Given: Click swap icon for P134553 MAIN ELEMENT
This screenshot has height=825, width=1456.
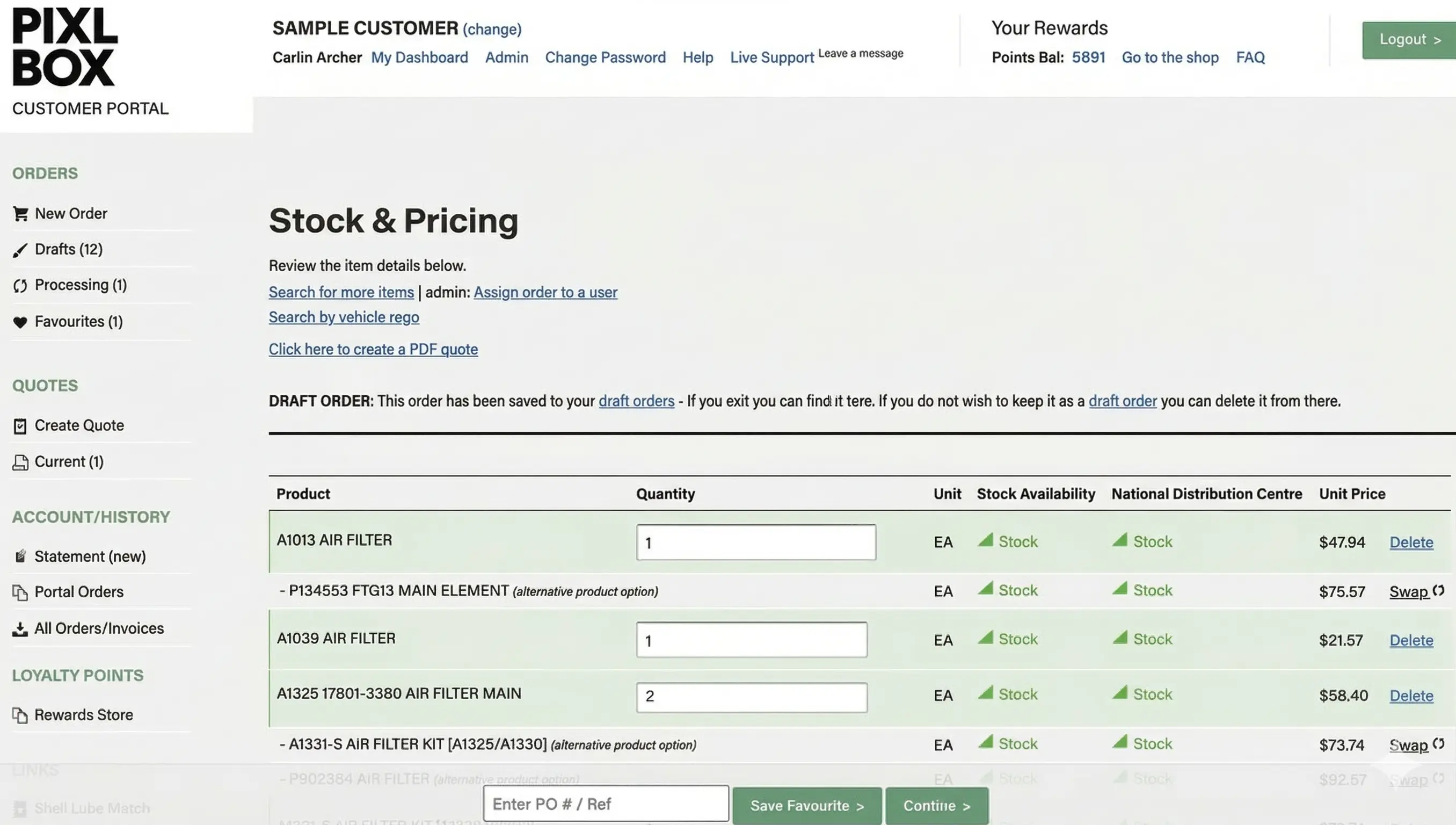Looking at the screenshot, I should [x=1438, y=591].
